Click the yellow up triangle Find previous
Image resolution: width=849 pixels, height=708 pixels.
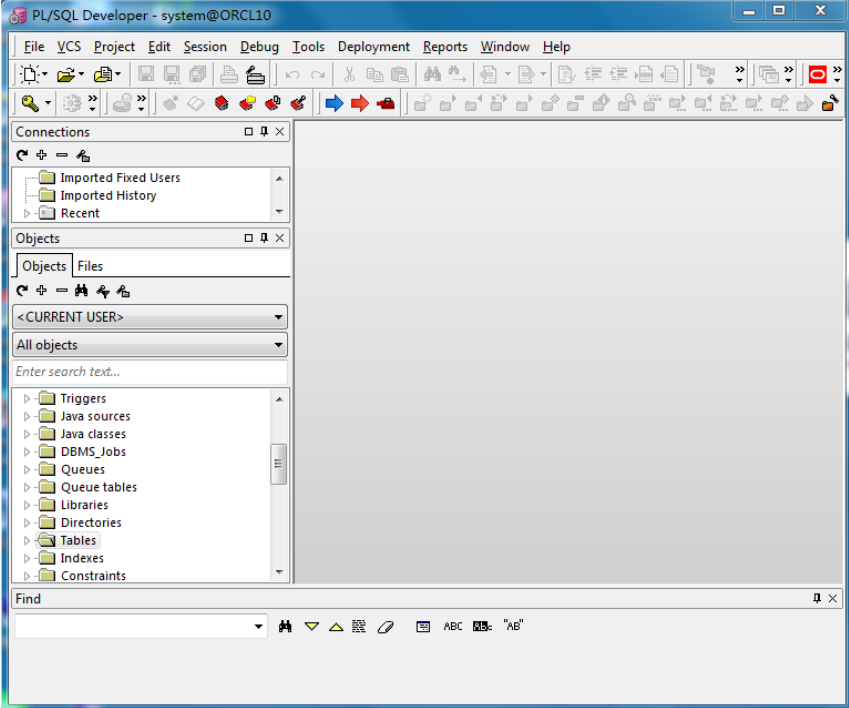[336, 627]
